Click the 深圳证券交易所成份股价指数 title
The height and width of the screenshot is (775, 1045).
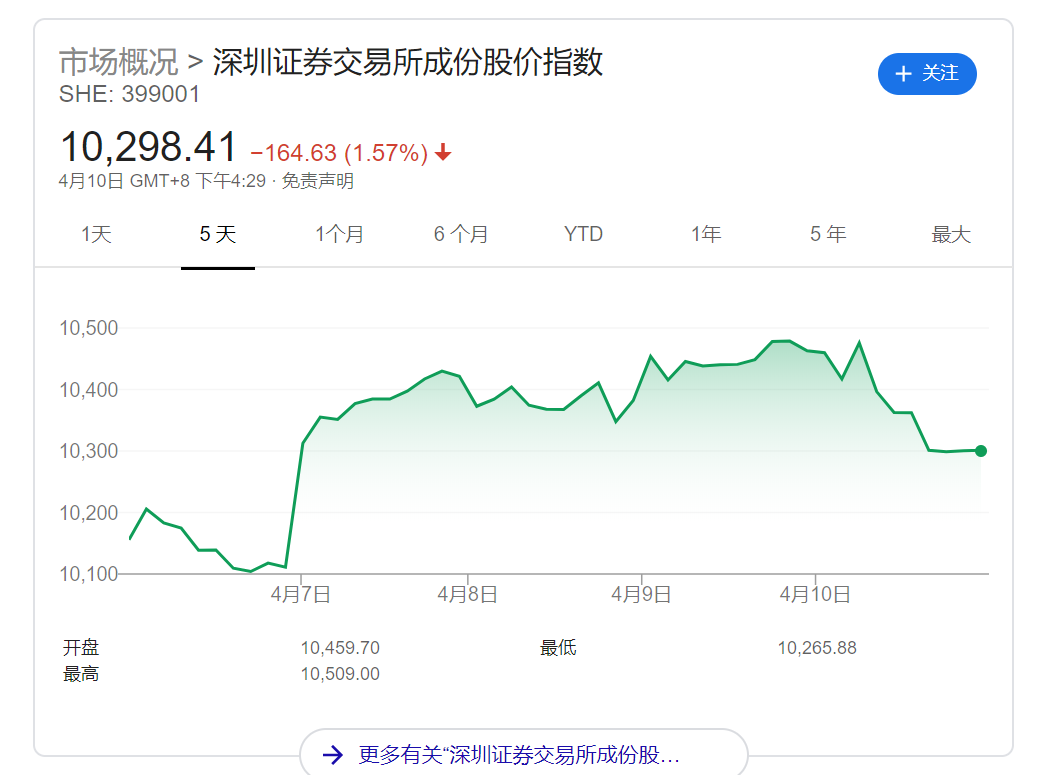pos(408,62)
